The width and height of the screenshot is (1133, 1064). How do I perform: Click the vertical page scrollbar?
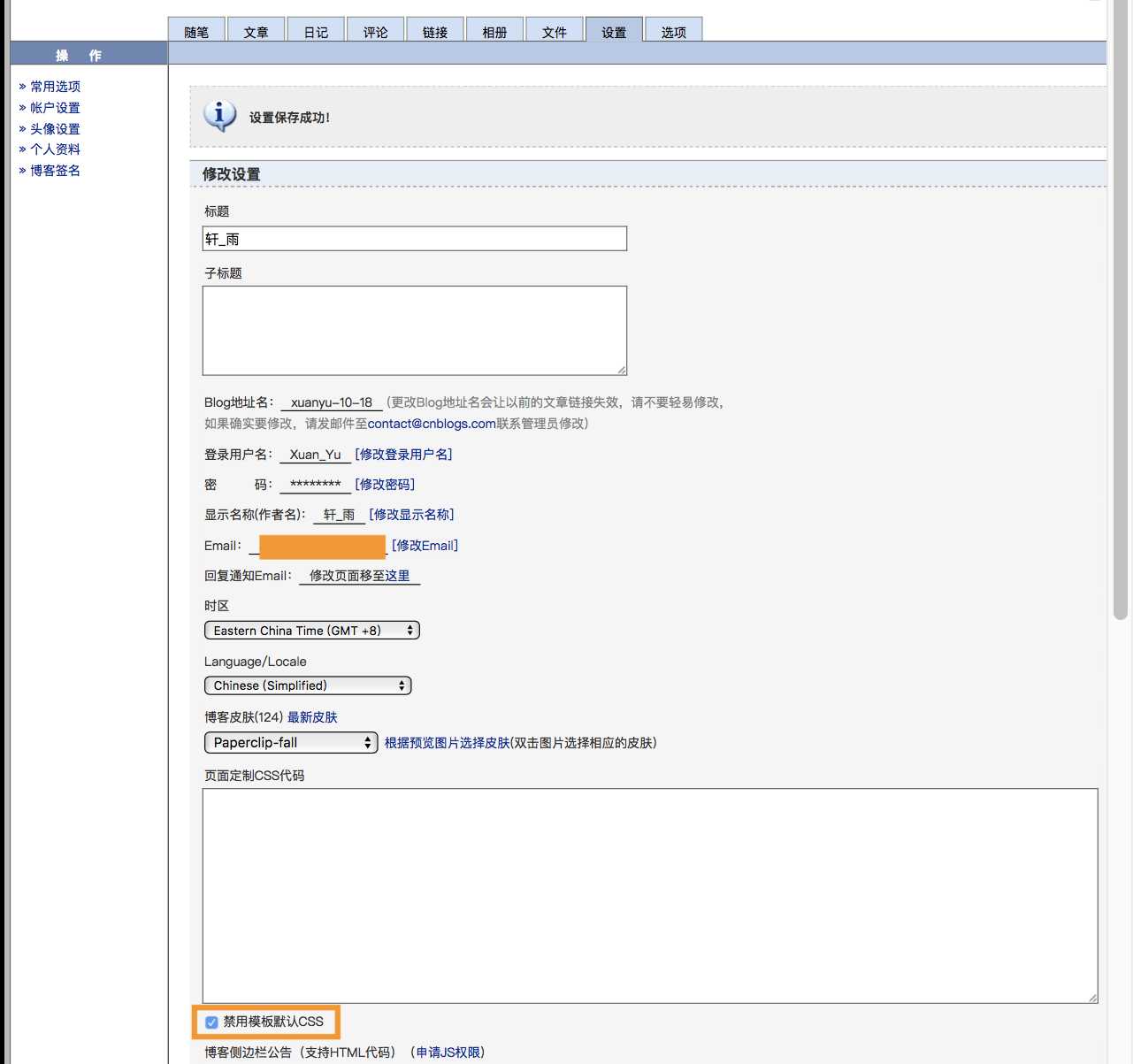tap(1121, 310)
